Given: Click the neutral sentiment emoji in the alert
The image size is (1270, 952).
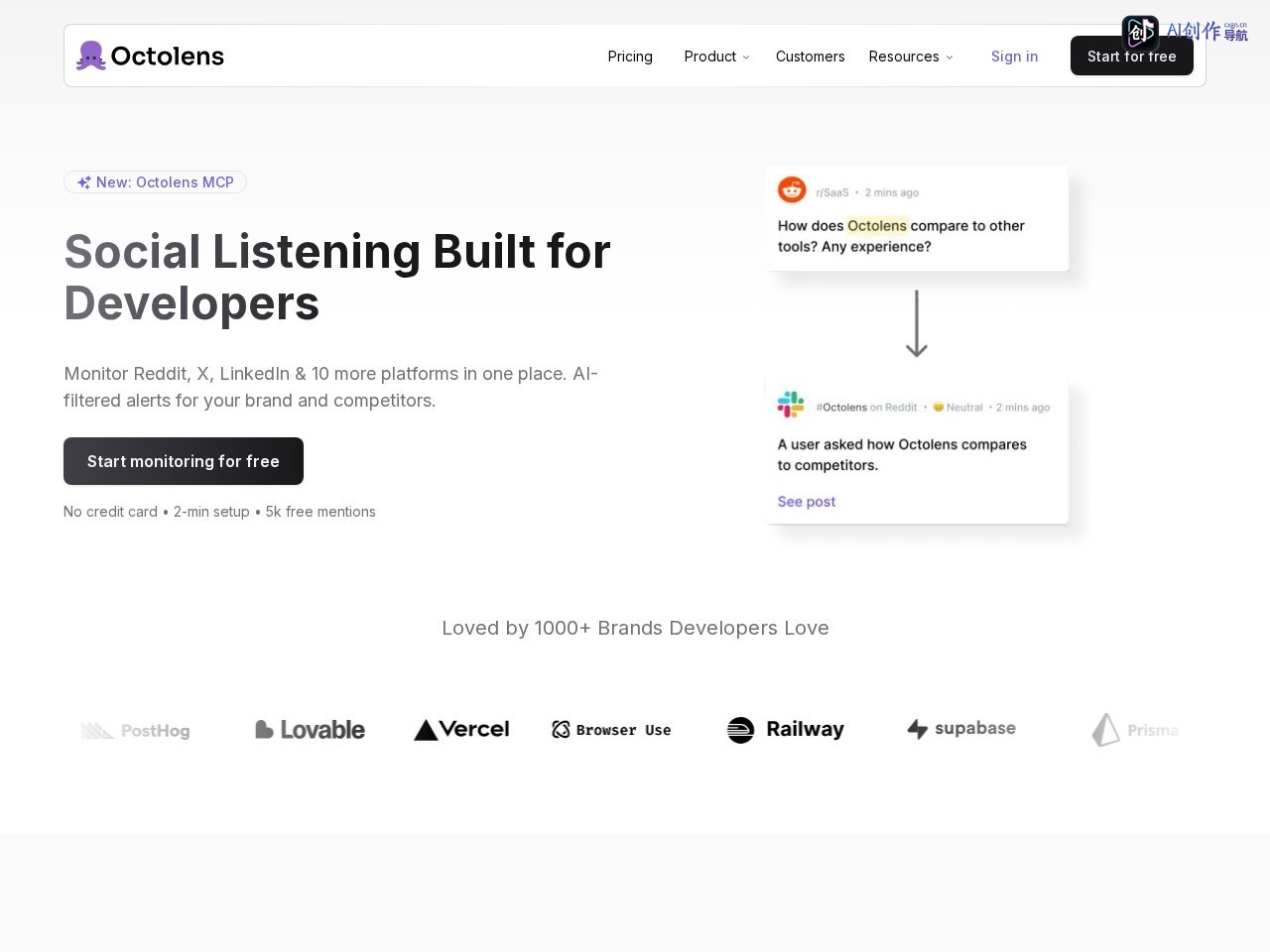Looking at the screenshot, I should [939, 408].
